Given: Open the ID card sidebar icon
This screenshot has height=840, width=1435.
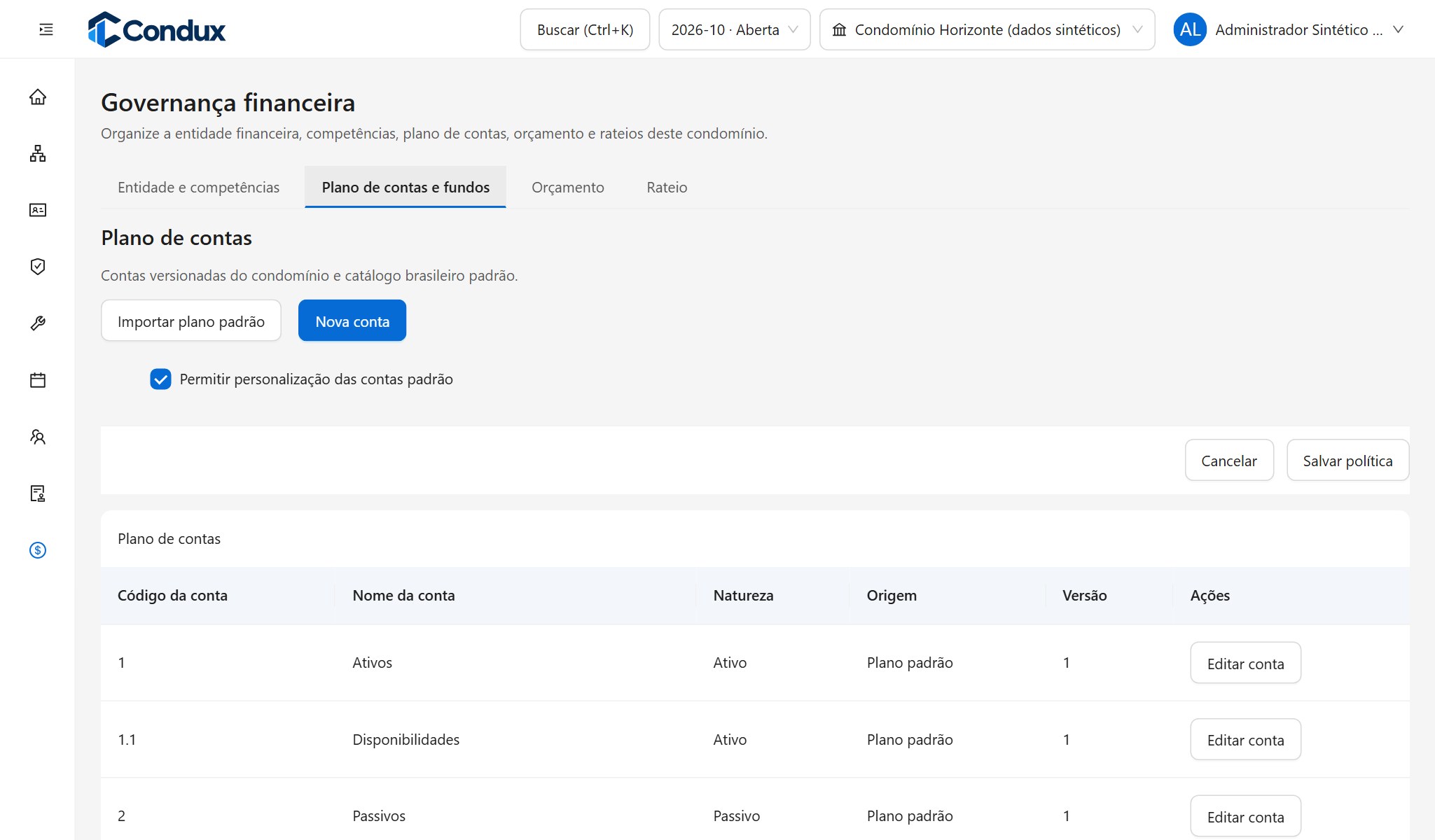Looking at the screenshot, I should pyautogui.click(x=38, y=210).
